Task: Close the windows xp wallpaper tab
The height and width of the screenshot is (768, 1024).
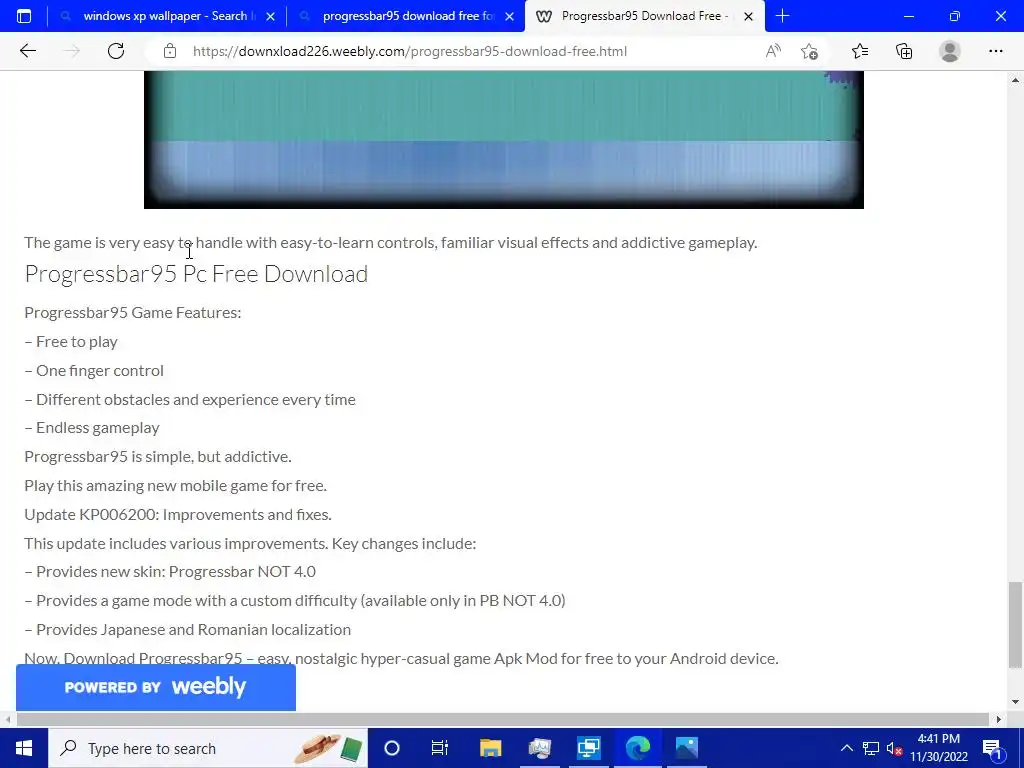Action: pos(270,16)
